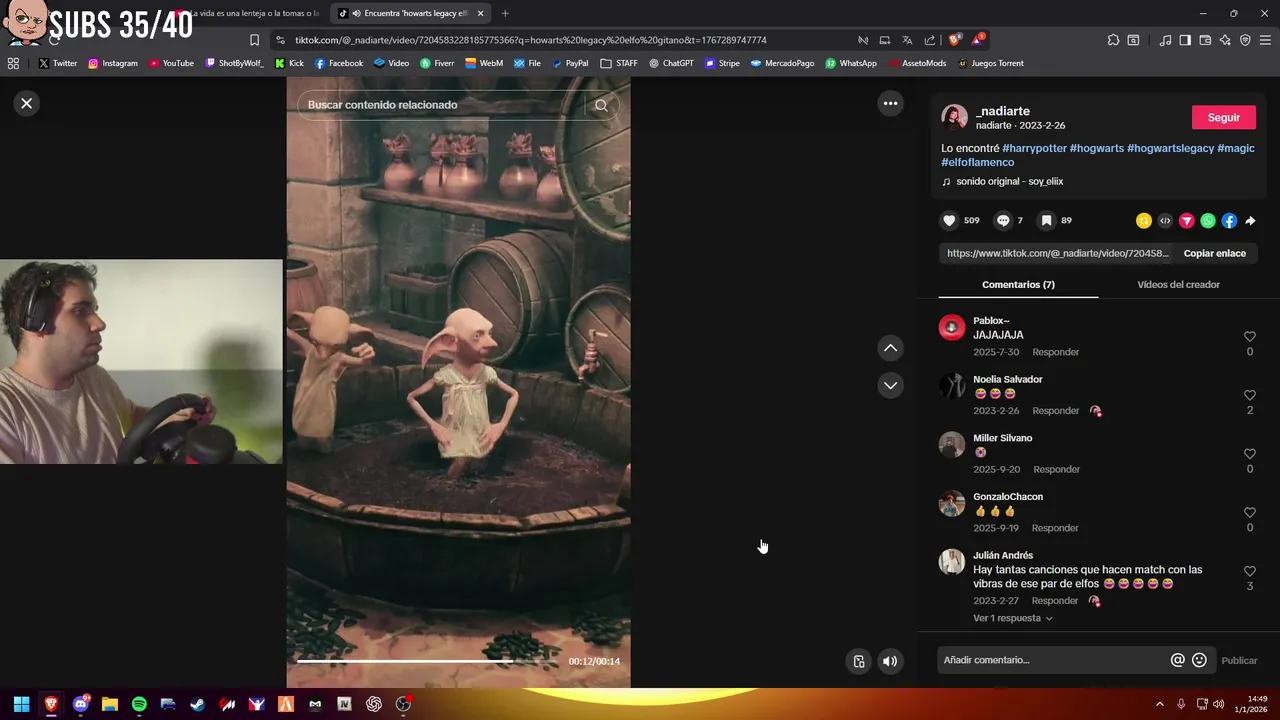Share the video to Facebook
This screenshot has height=720, width=1280.
pos(1229,221)
